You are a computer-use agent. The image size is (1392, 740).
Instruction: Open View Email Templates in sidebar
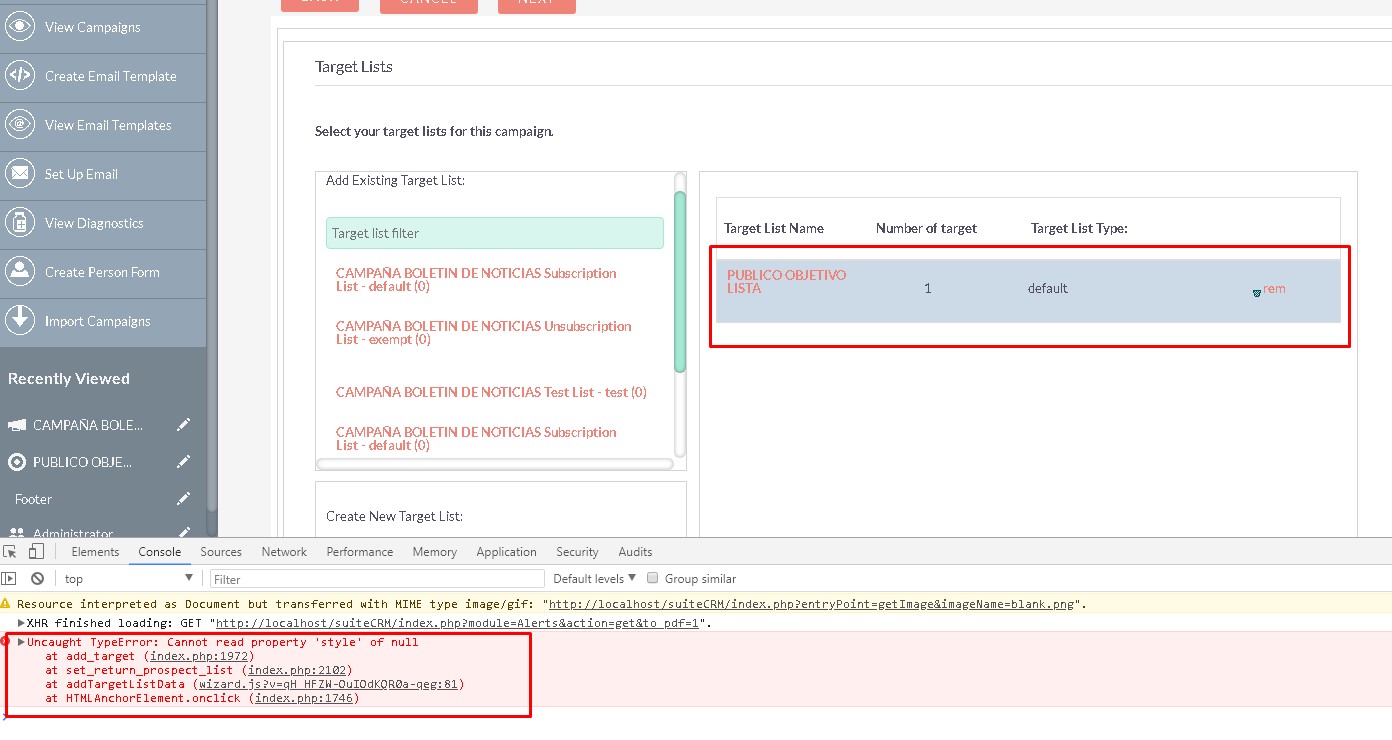coord(20,125)
